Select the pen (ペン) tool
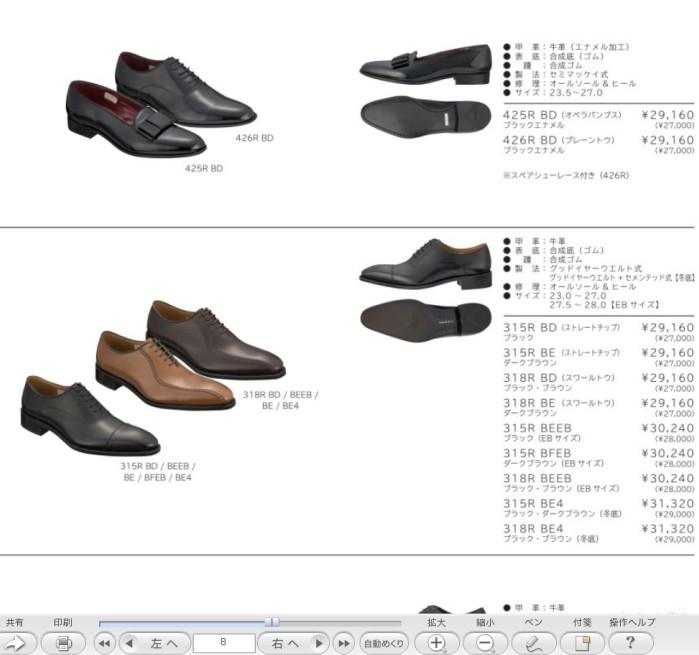Image resolution: width=699 pixels, height=655 pixels. click(534, 643)
